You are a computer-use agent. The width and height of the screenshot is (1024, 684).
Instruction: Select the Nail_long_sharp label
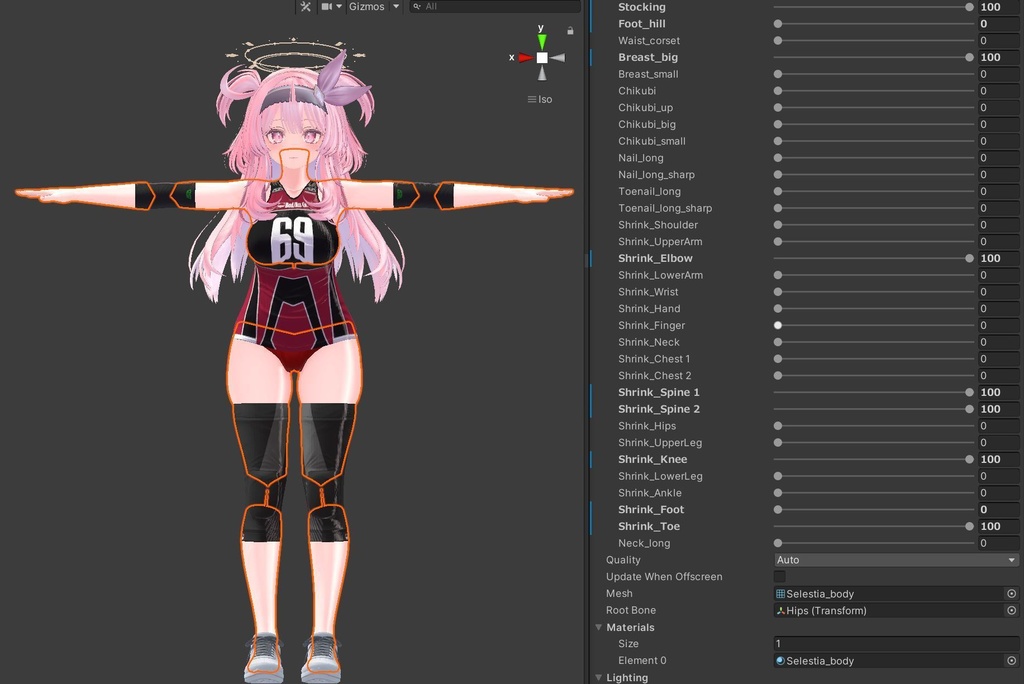coord(656,174)
